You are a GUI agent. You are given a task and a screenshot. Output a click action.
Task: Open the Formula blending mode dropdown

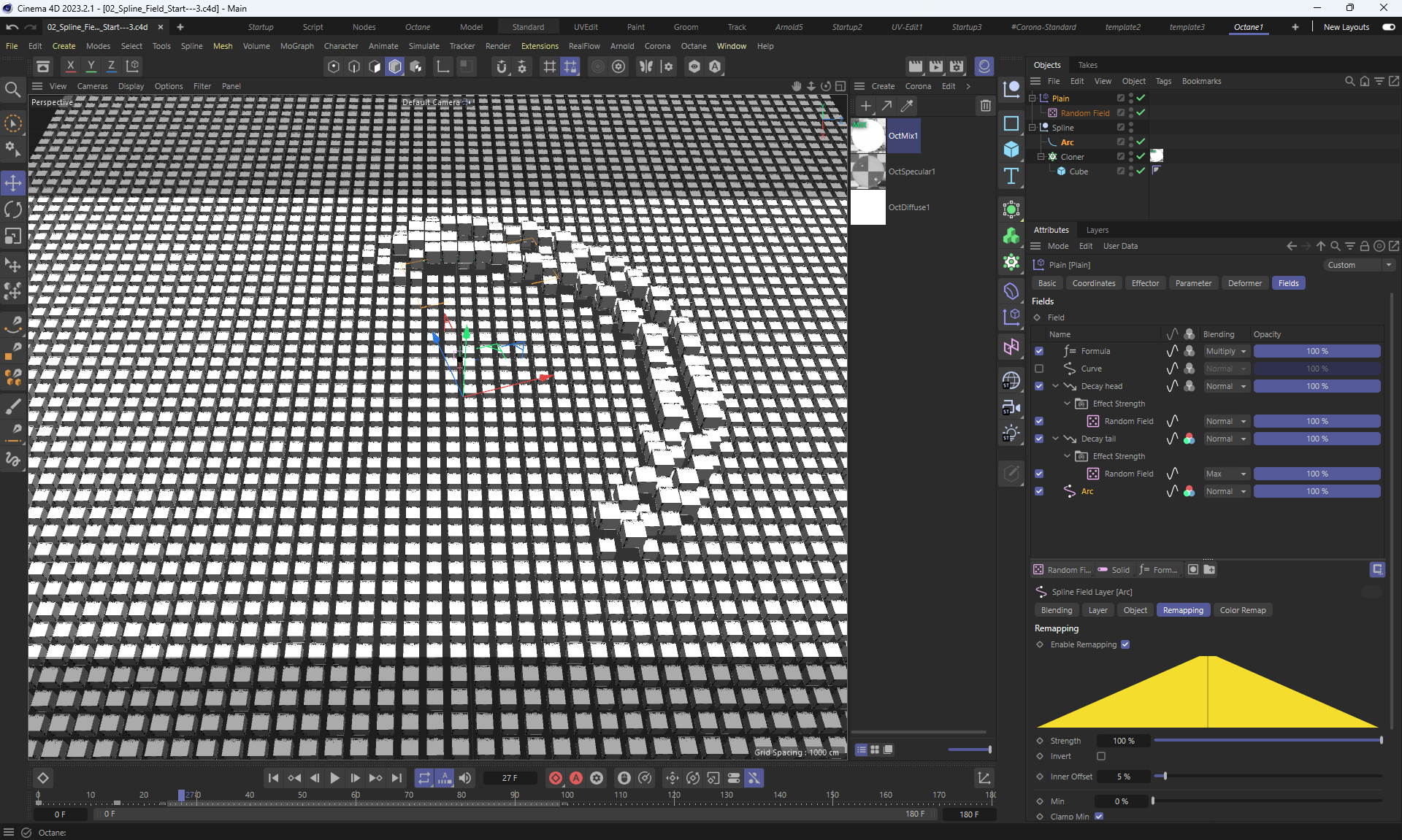point(1226,351)
